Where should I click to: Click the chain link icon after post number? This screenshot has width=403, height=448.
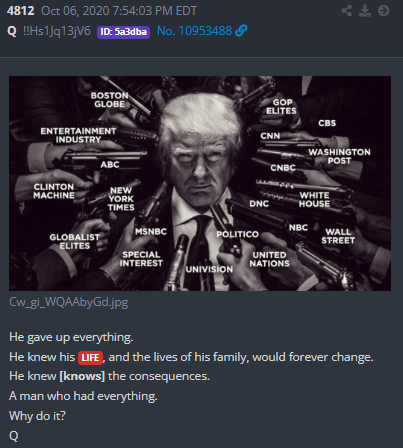(x=241, y=31)
